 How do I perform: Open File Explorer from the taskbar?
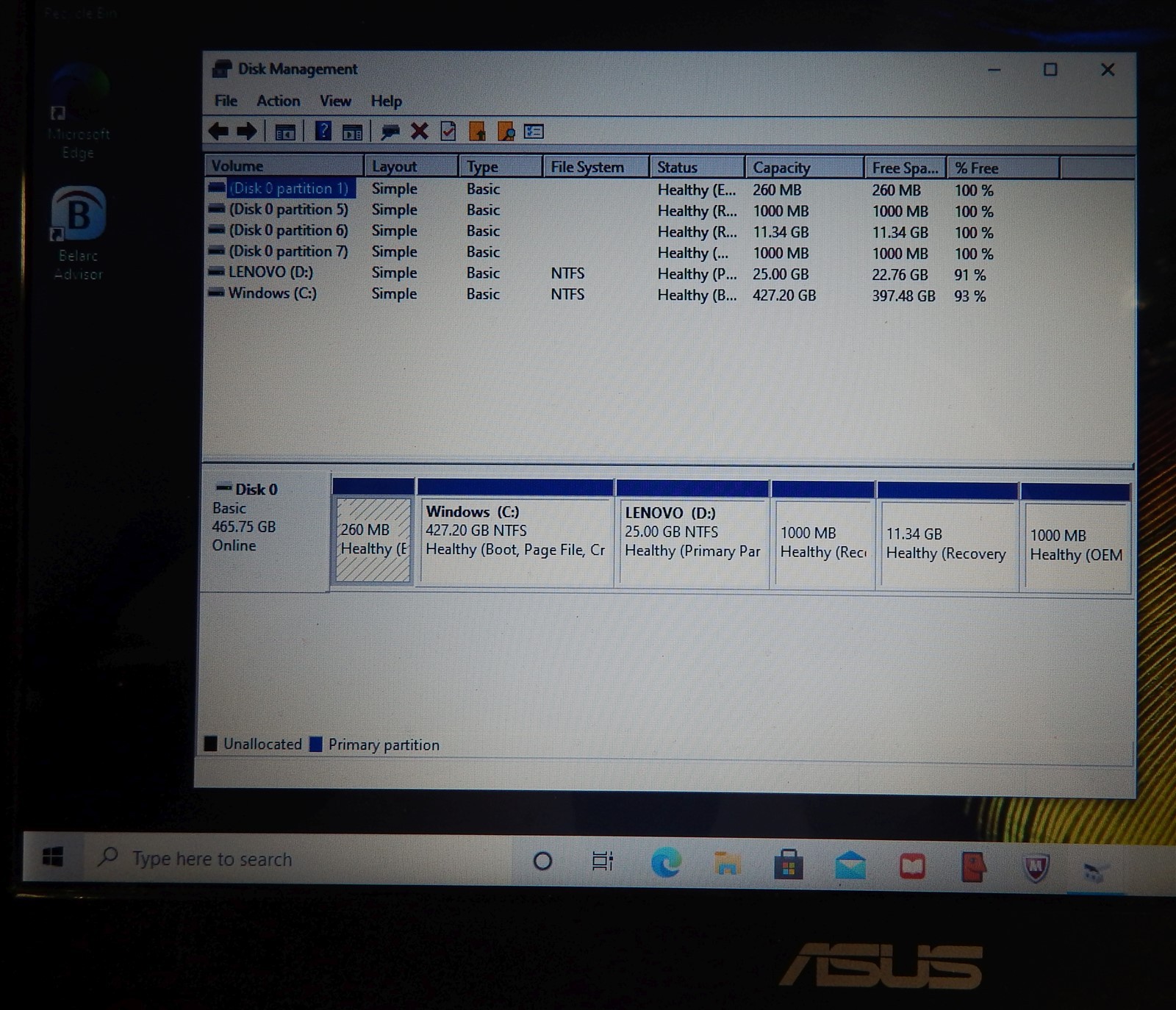[727, 864]
